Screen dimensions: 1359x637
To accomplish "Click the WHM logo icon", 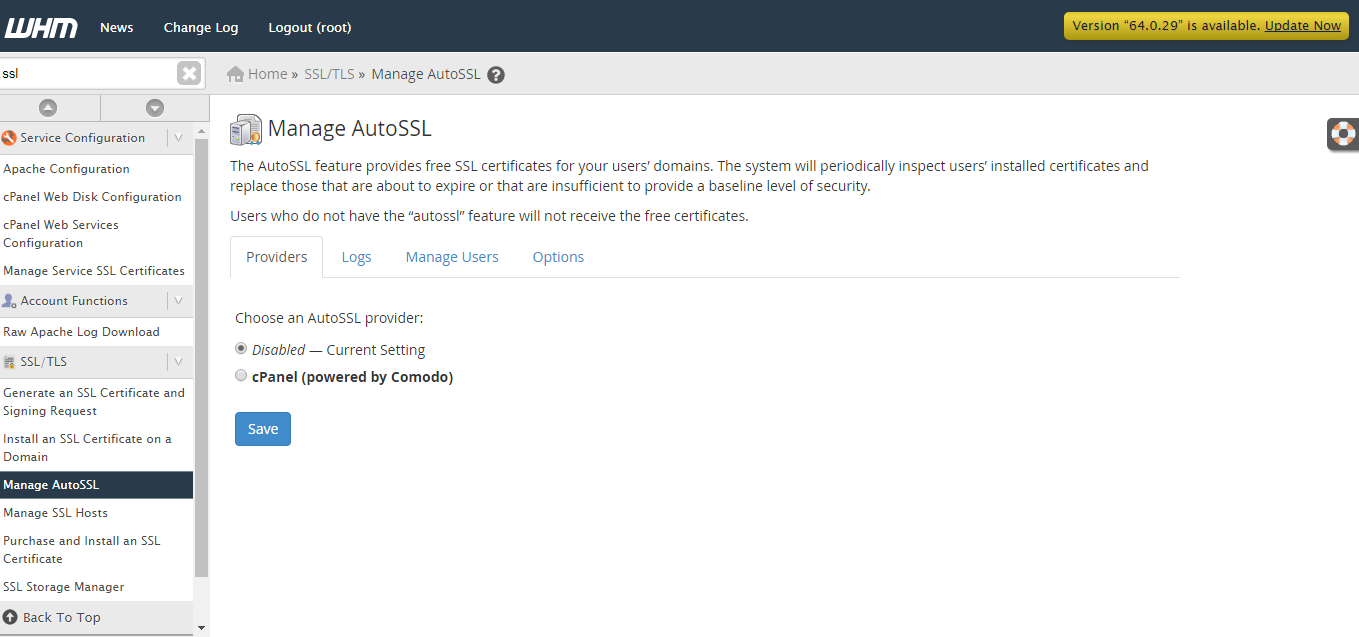I will coord(41,27).
